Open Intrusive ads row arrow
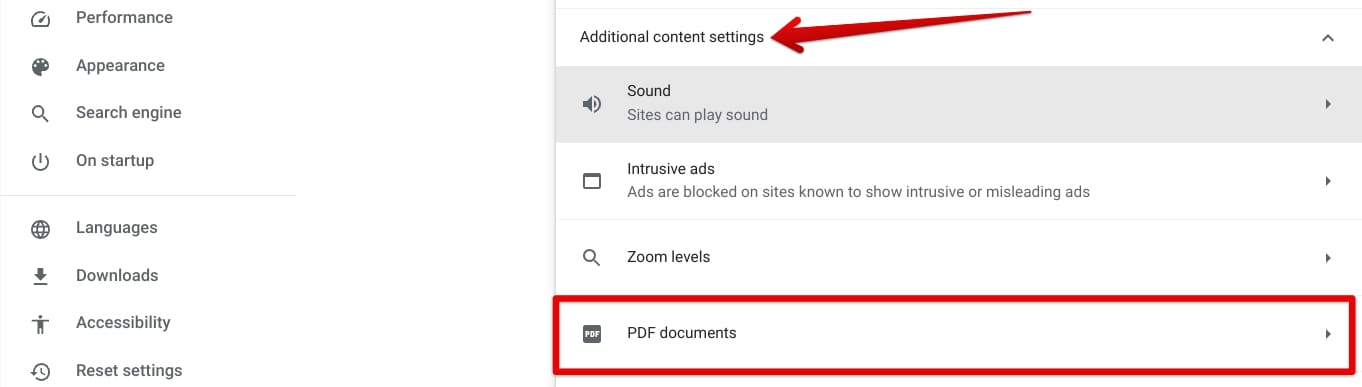The height and width of the screenshot is (387, 1362). [x=1328, y=181]
